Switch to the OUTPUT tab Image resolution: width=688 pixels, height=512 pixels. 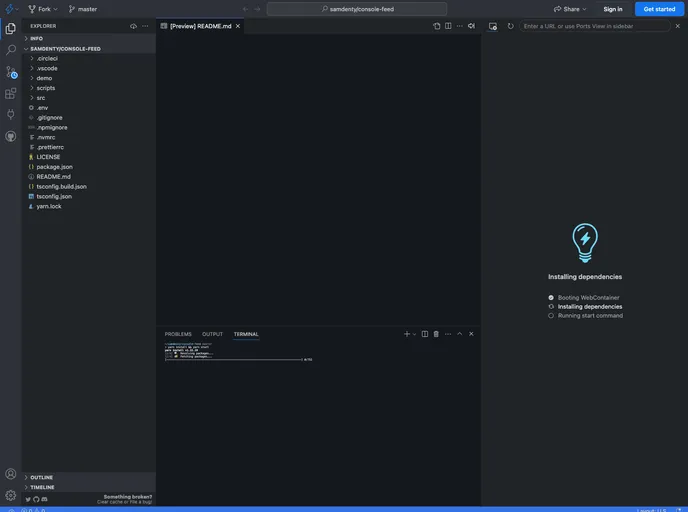point(212,334)
